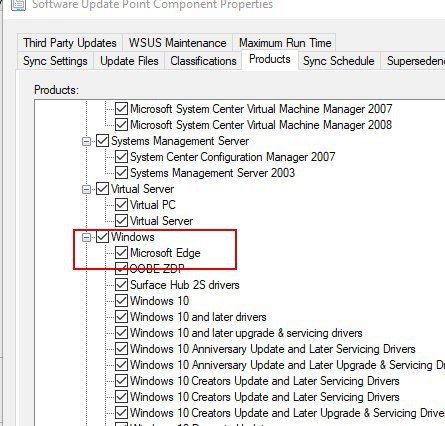Select Systems Management Server 2003 label

click(x=212, y=173)
